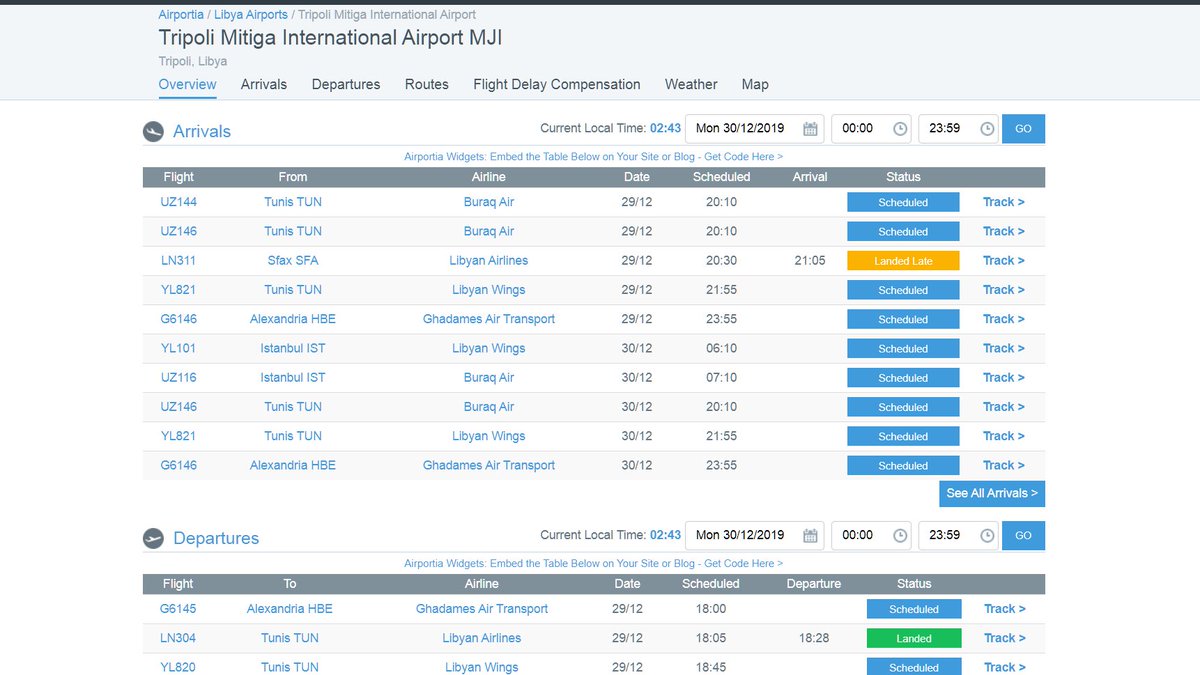The image size is (1200, 675).
Task: Open Istanbul IST link for YL101
Action: pos(293,349)
